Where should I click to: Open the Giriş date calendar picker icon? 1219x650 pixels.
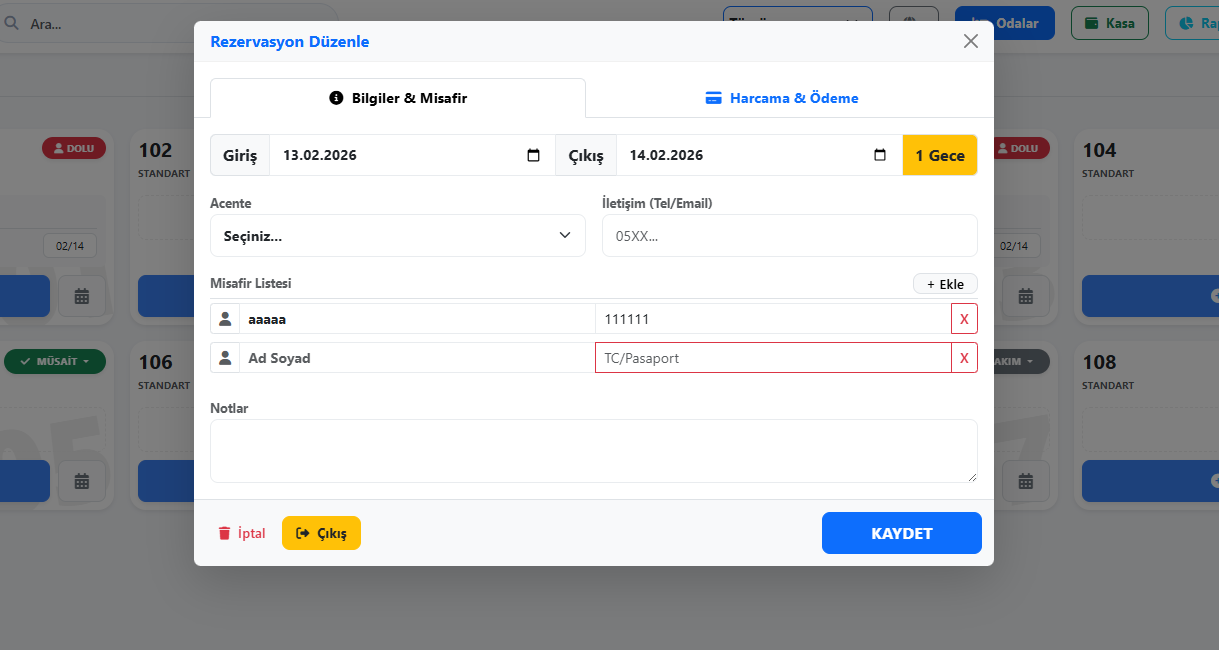pyautogui.click(x=533, y=156)
